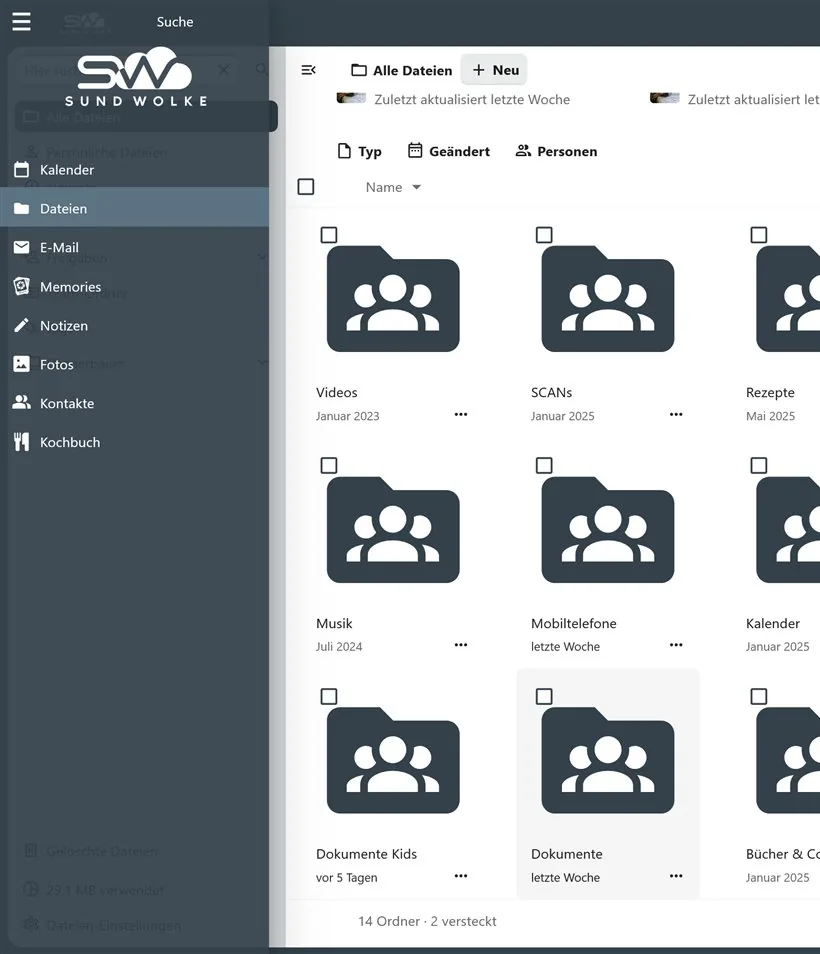Select Dateien in the app menu
Screen dimensions: 820x954
[134, 209]
